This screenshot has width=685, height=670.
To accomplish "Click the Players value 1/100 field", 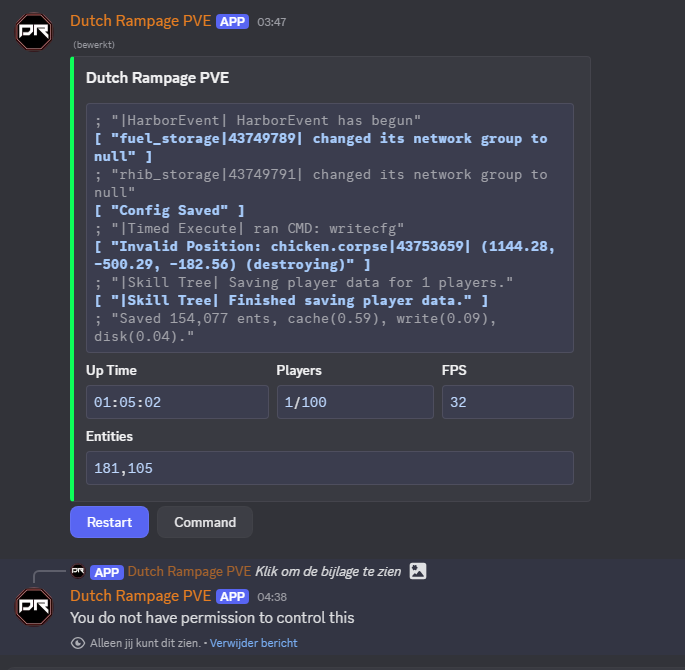I will coord(355,402).
